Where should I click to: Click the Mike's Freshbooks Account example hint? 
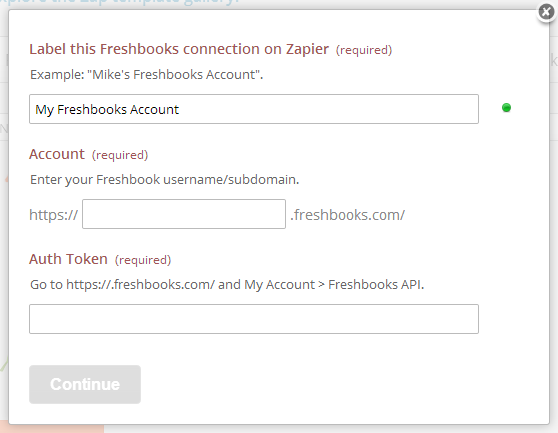147,74
